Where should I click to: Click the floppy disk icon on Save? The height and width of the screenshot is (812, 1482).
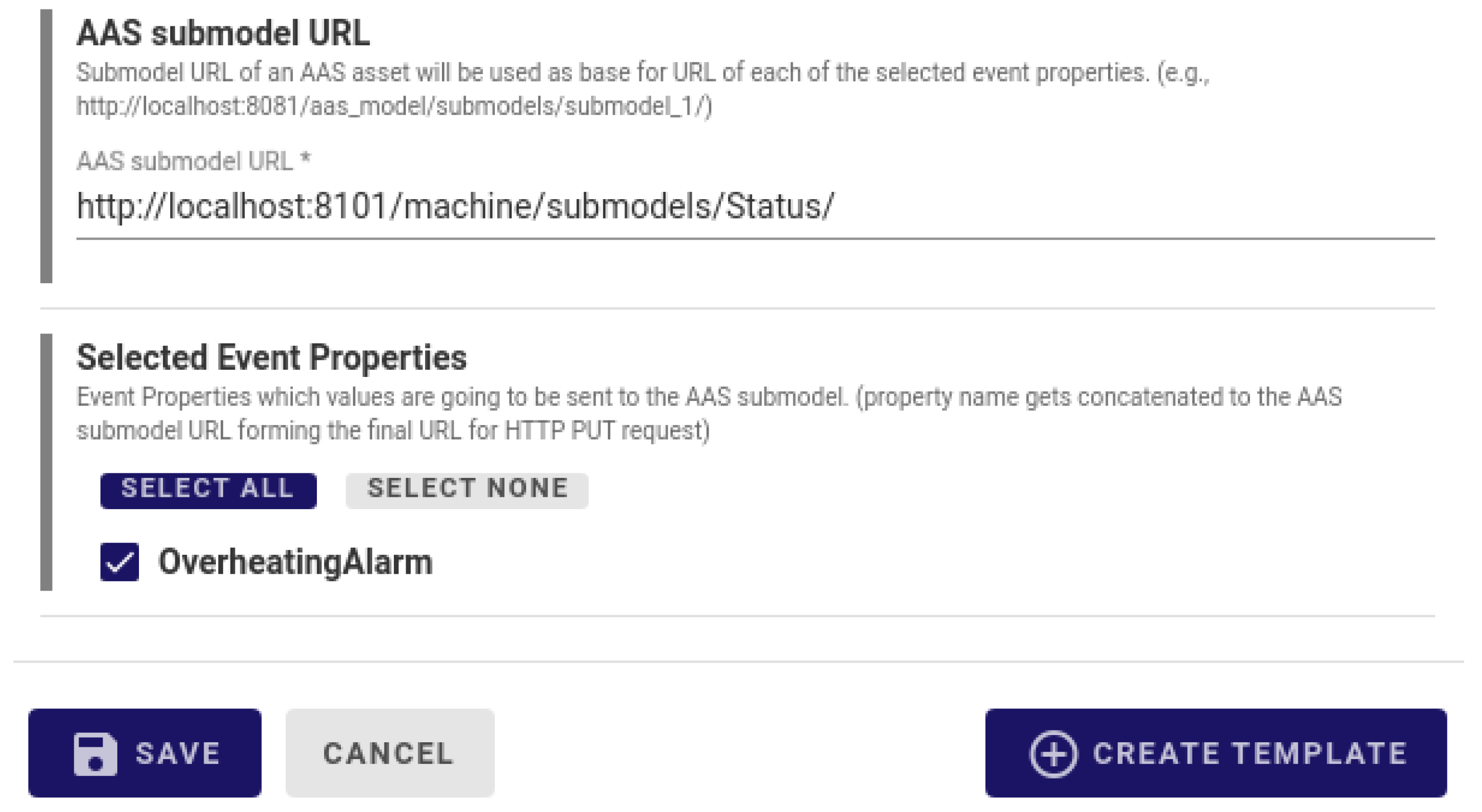95,753
